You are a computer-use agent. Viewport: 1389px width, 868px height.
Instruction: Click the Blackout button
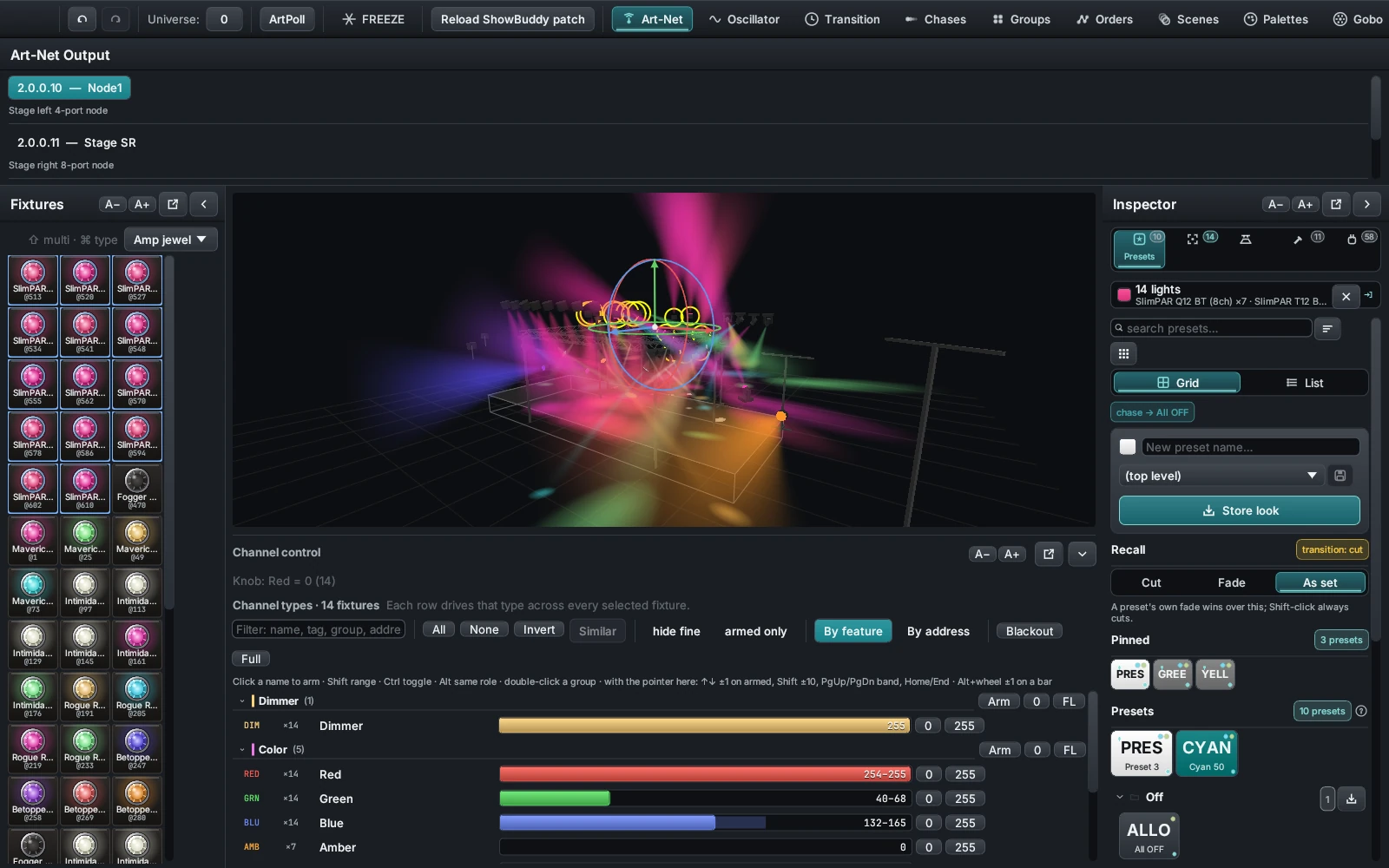click(1030, 631)
